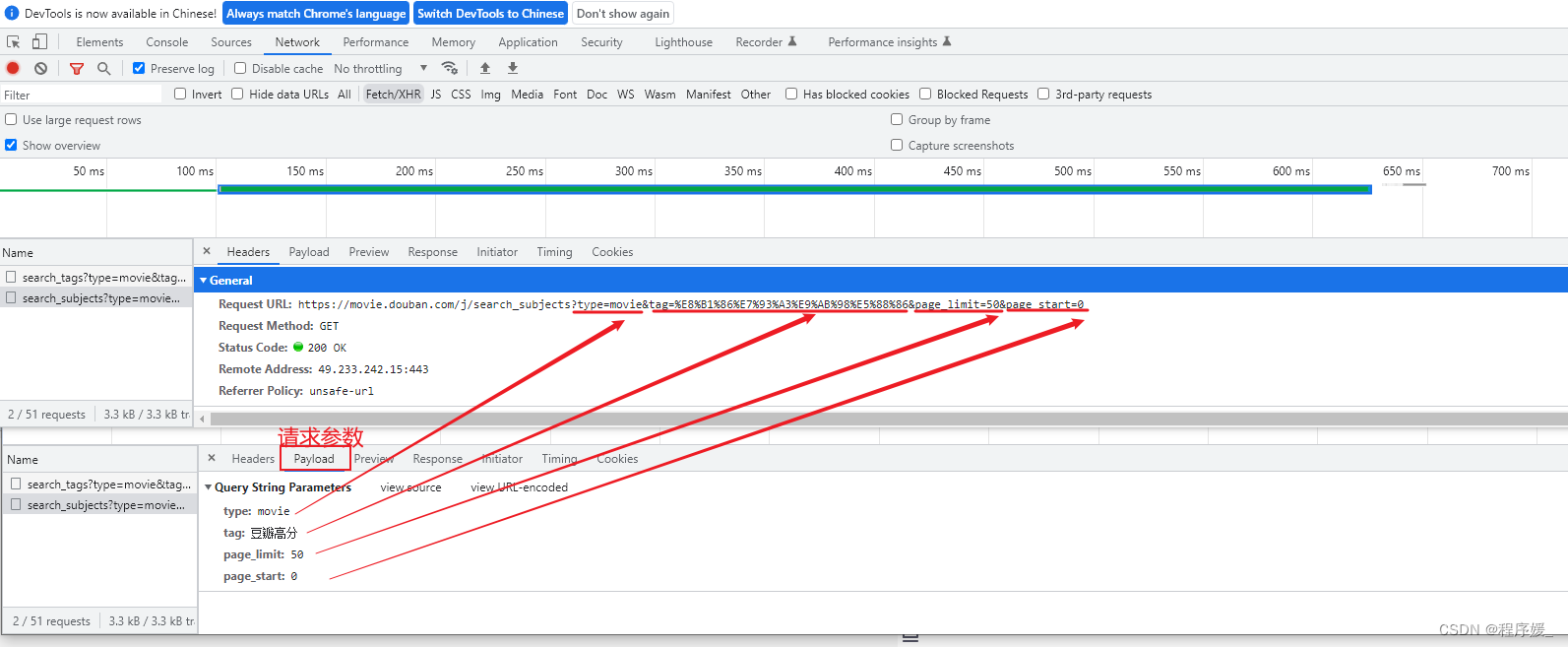Click Don't show again button
The image size is (1568, 647).
point(623,14)
